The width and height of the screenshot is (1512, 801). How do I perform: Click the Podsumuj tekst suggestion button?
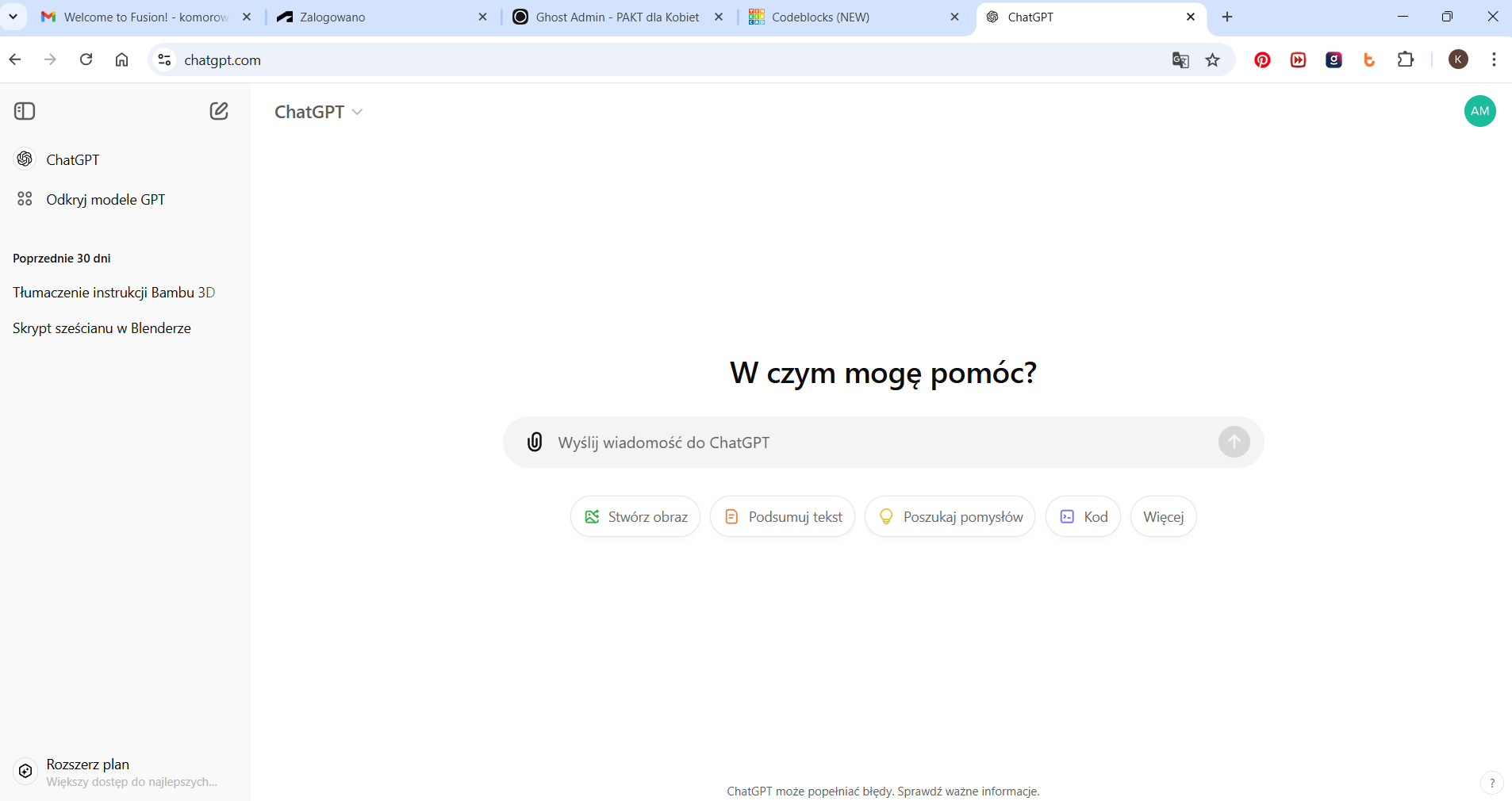[782, 516]
